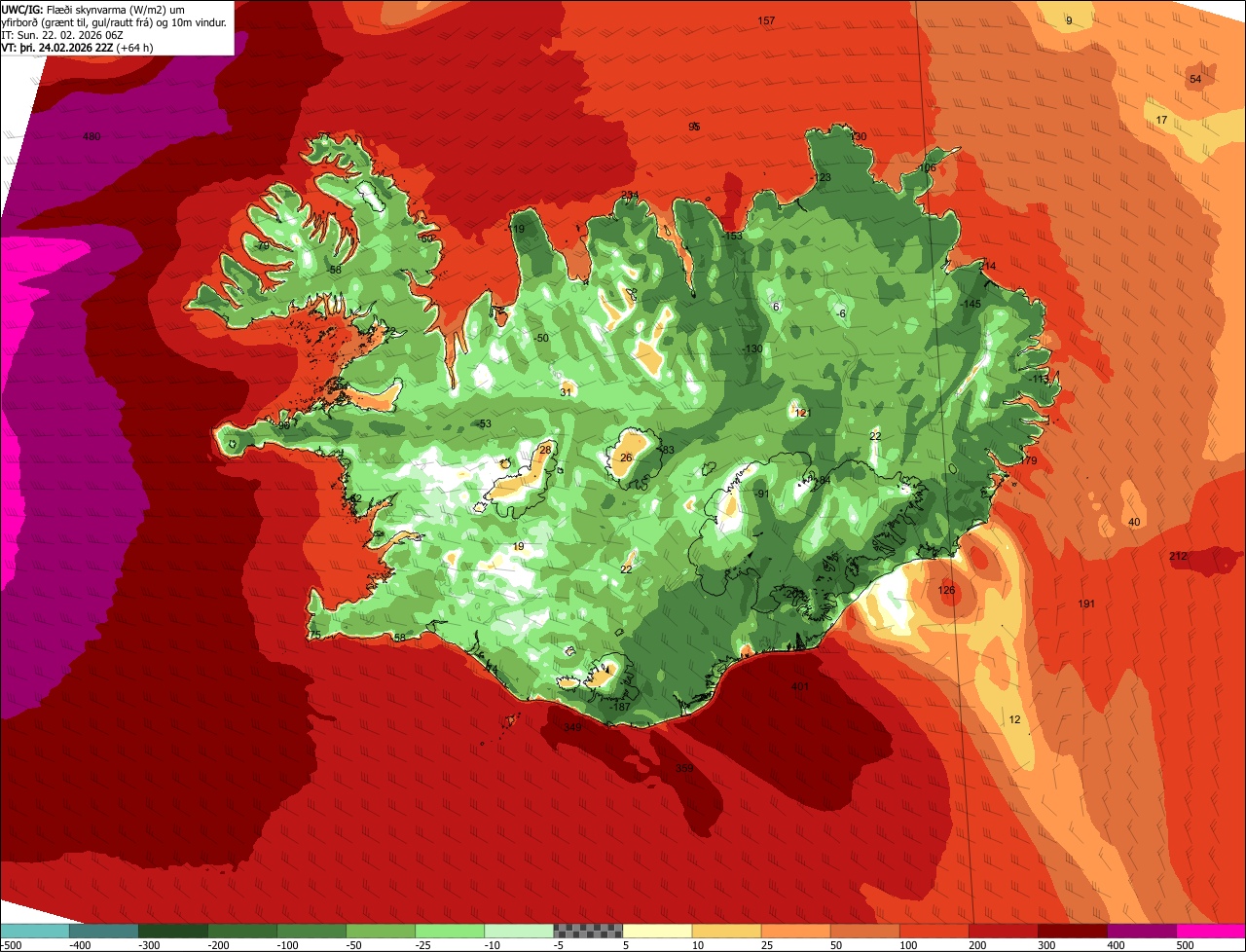
Task: Select the purple 400 to 500 legend swatch
Action: [x=1141, y=931]
